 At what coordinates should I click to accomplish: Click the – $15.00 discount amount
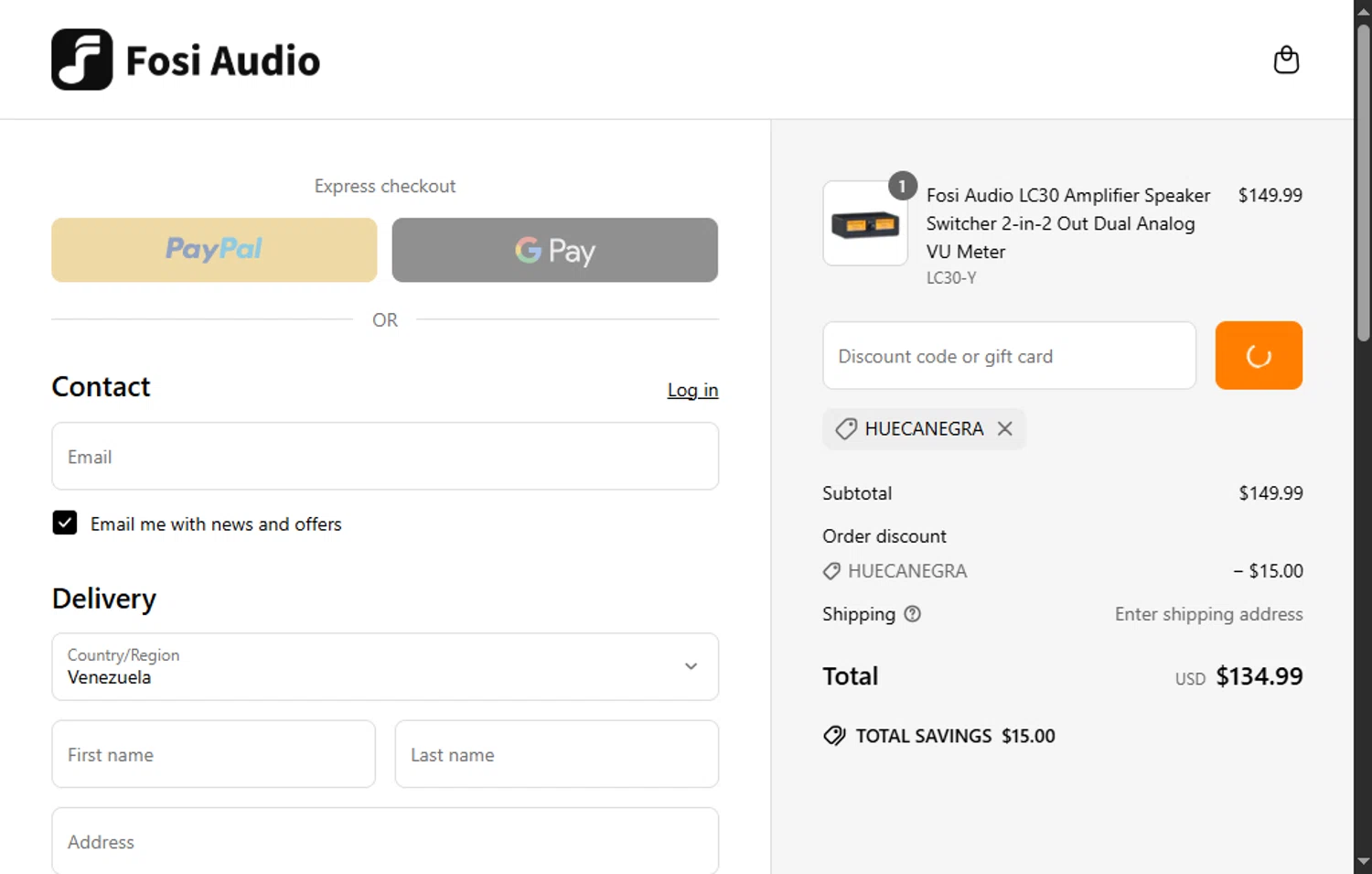[1268, 571]
